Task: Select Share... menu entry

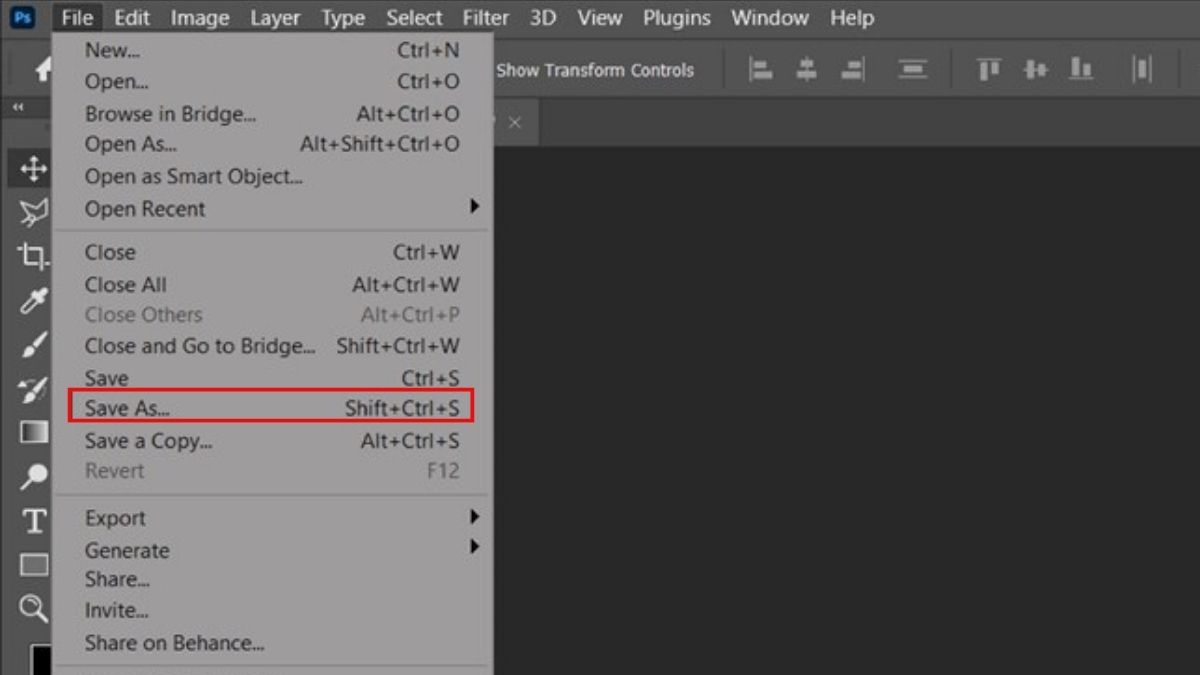Action: [270, 579]
